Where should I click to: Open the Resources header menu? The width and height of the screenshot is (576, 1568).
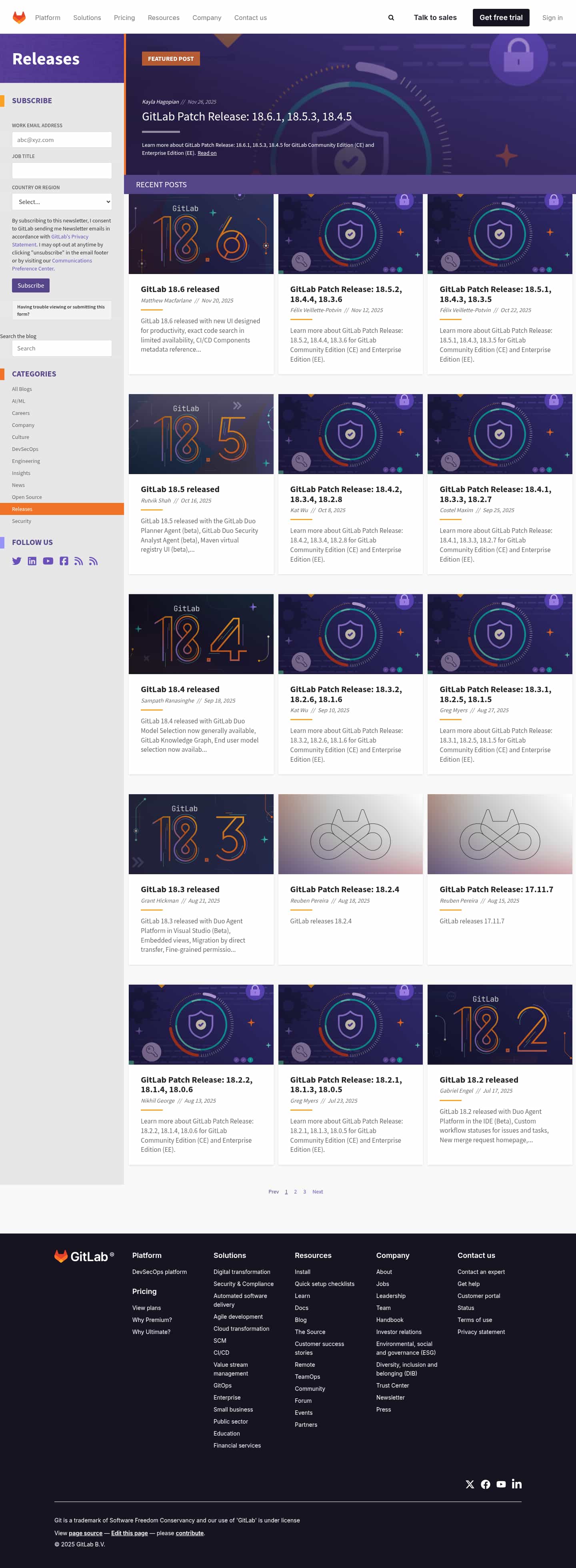pos(164,18)
